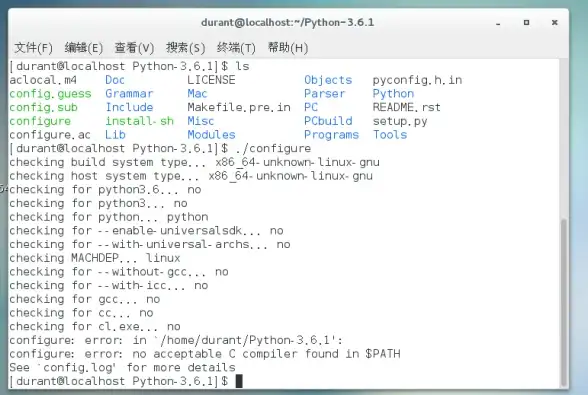Click the 'checking for python... python' line
Image resolution: width=588 pixels, height=395 pixels.
109,217
